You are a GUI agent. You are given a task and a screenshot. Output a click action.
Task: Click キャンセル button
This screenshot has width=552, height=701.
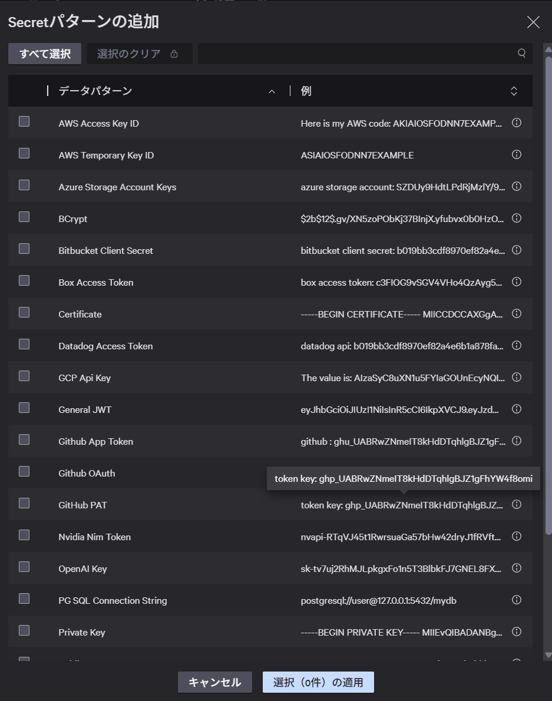[x=215, y=682]
